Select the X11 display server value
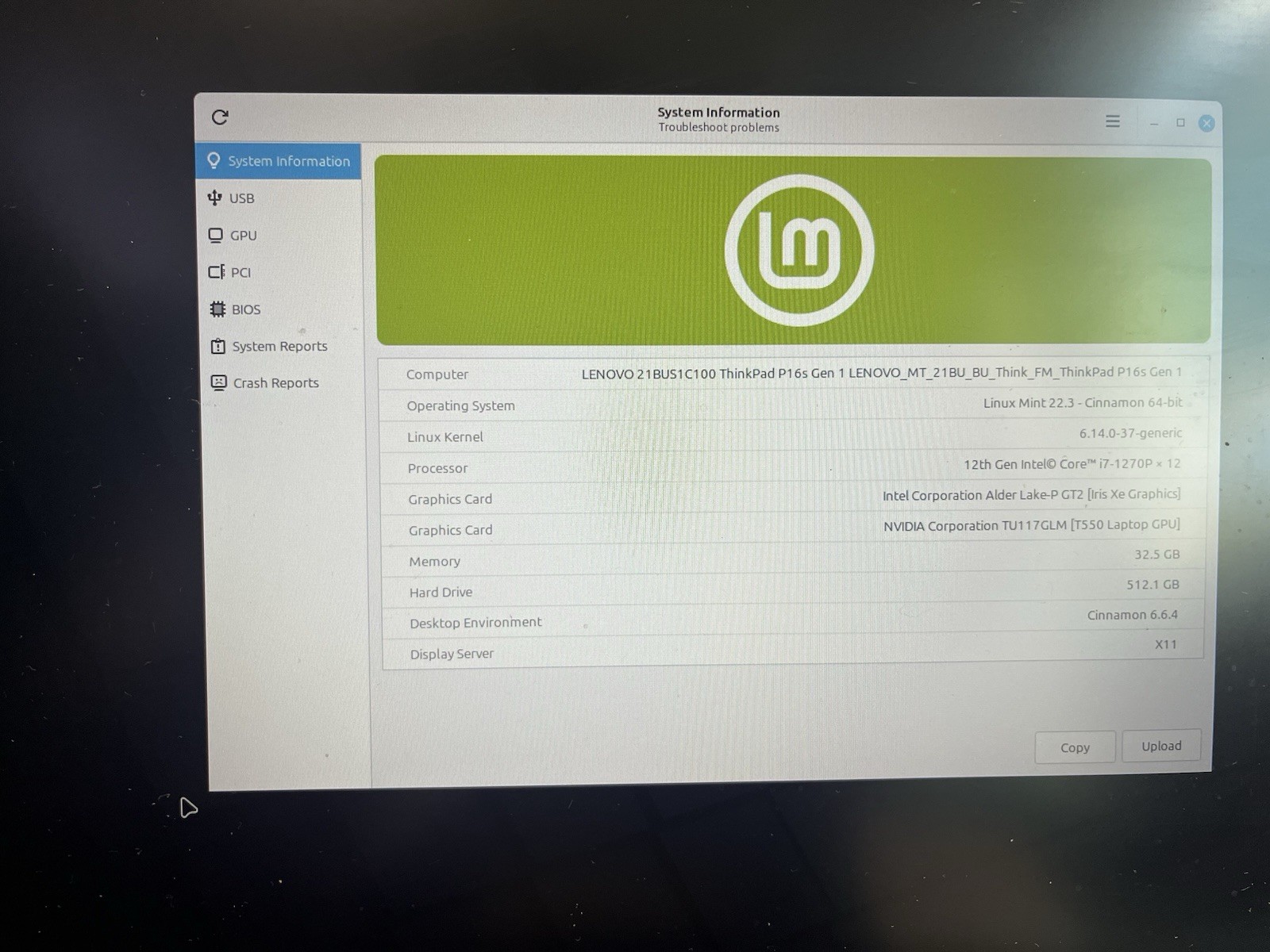1270x952 pixels. point(1165,644)
